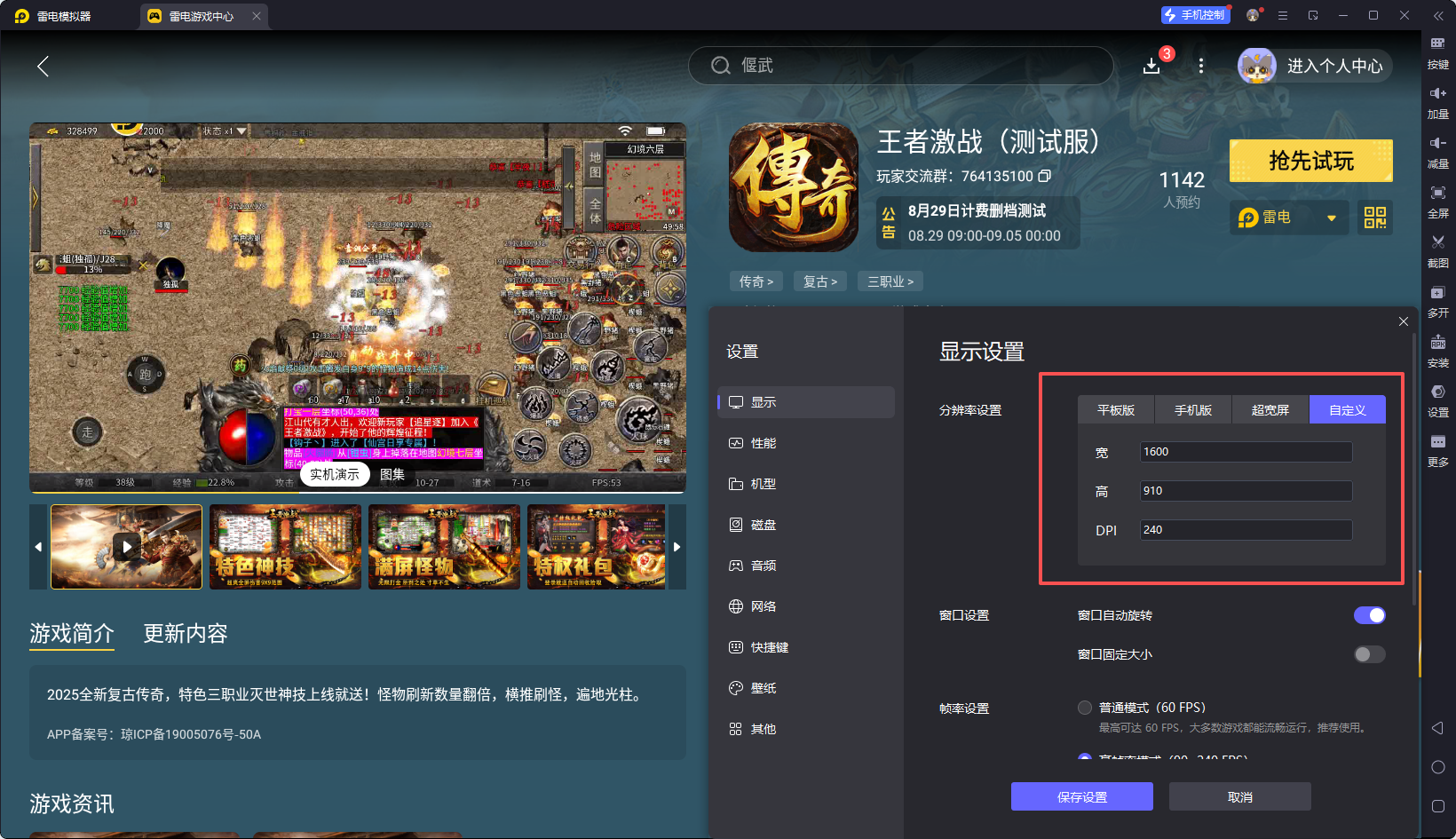Click 保存设置 to save settings
Viewport: 1456px width, 839px height.
click(1082, 796)
